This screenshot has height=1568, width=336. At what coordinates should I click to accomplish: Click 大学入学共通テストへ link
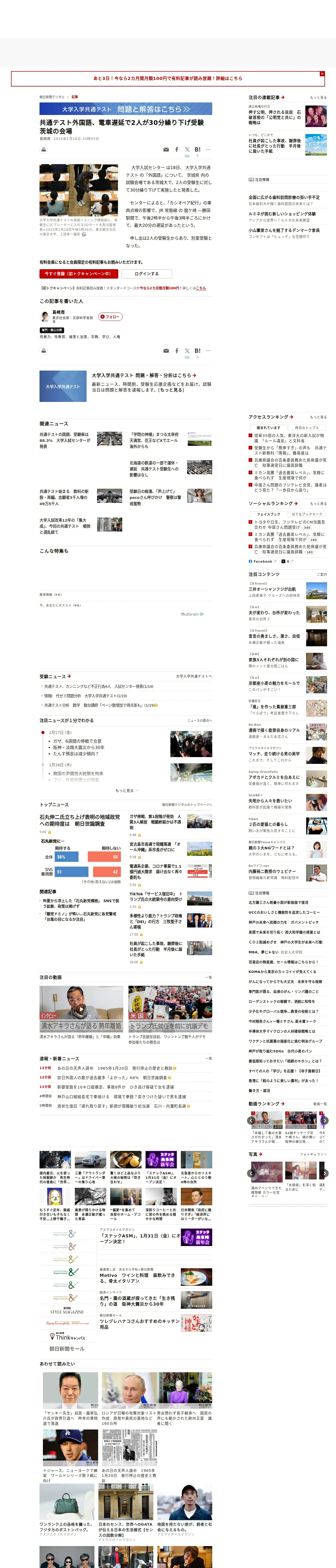[x=194, y=676]
